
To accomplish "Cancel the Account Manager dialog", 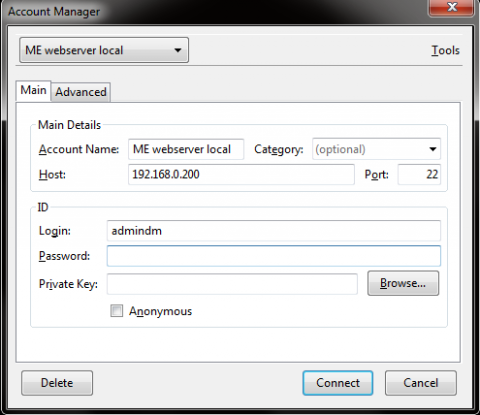I will [x=421, y=383].
